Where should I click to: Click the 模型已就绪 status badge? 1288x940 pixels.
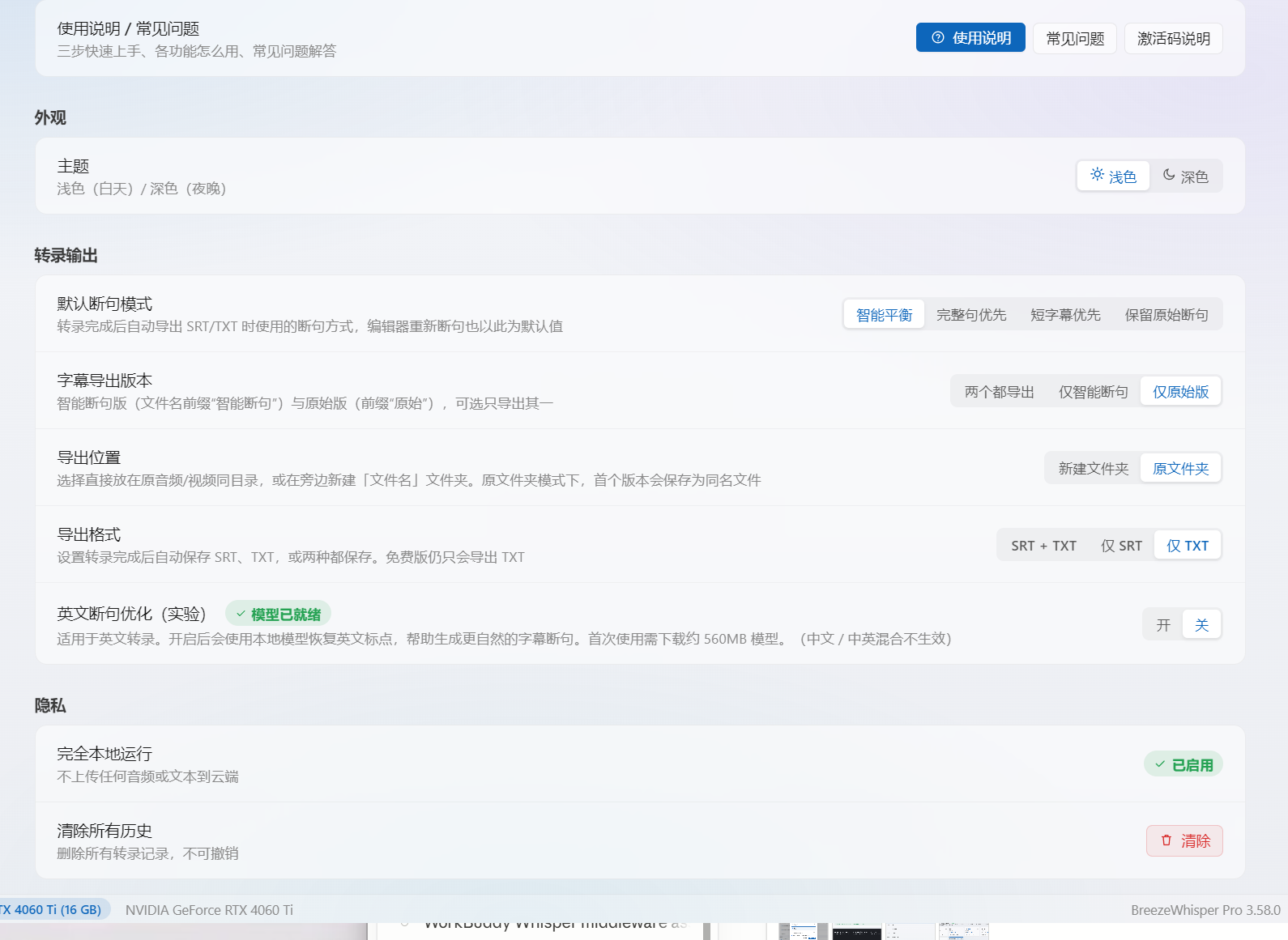click(278, 615)
